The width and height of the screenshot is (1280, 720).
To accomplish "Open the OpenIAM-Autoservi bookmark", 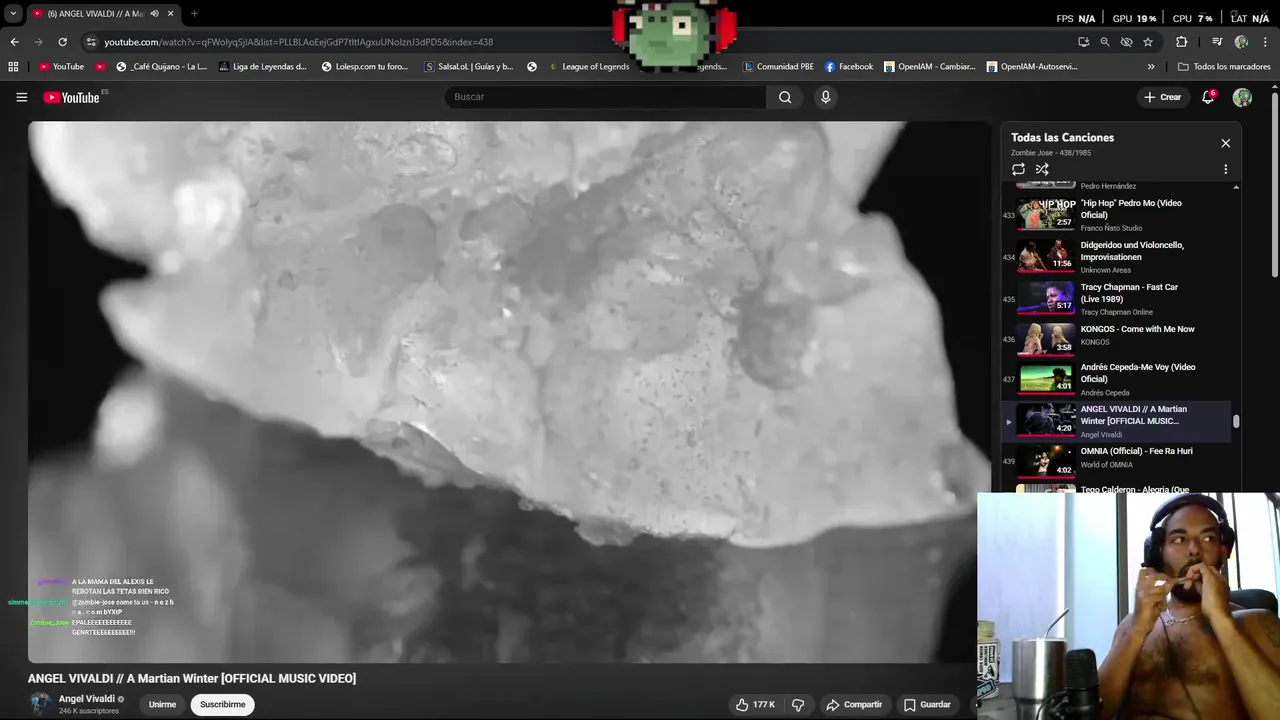I will (x=1032, y=67).
